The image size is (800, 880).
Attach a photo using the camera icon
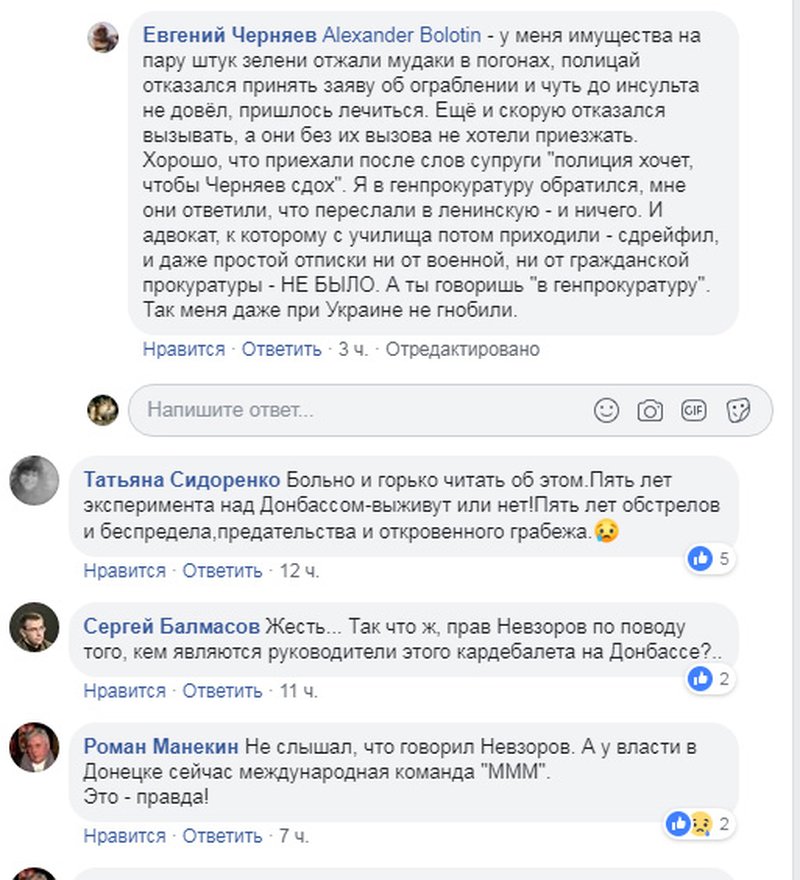point(650,410)
